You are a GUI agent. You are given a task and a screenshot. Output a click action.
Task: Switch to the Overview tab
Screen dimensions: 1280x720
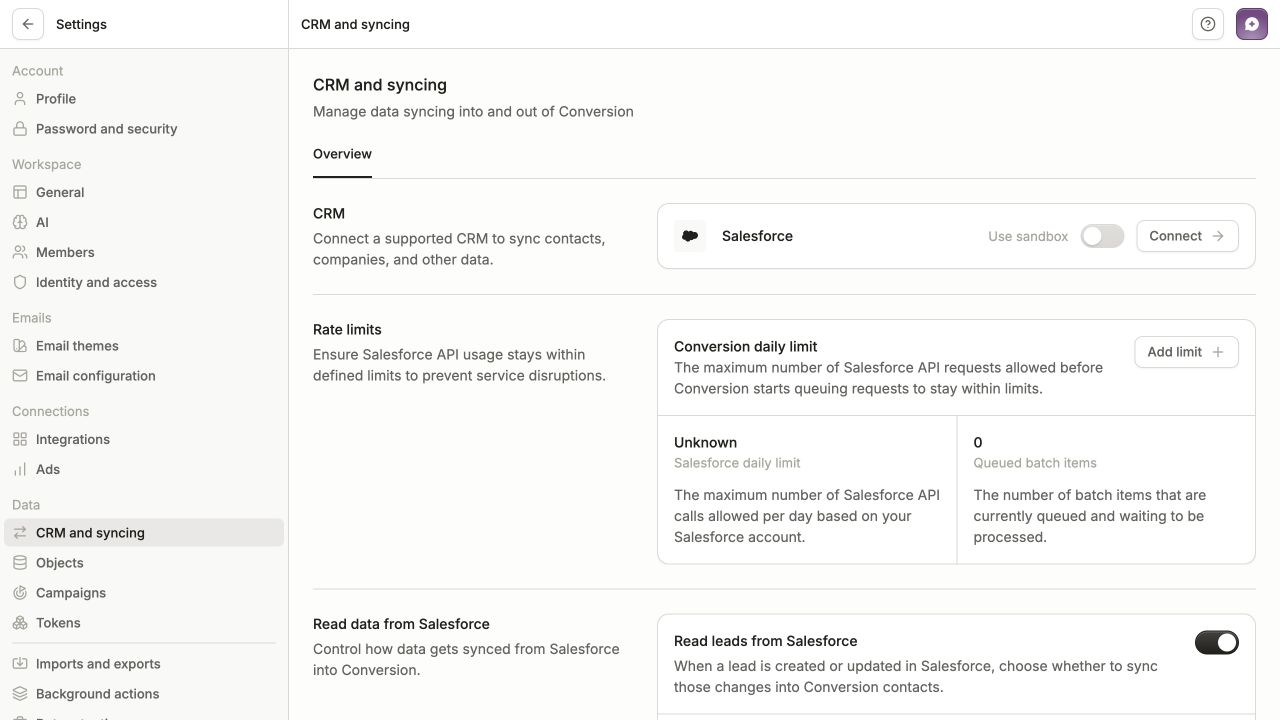(x=342, y=154)
